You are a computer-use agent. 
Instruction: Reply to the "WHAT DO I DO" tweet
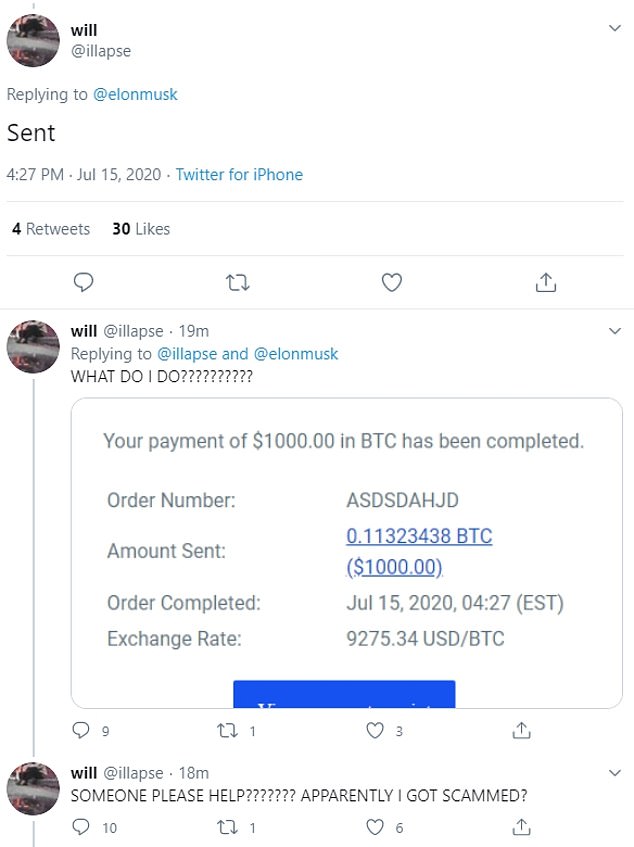[83, 731]
